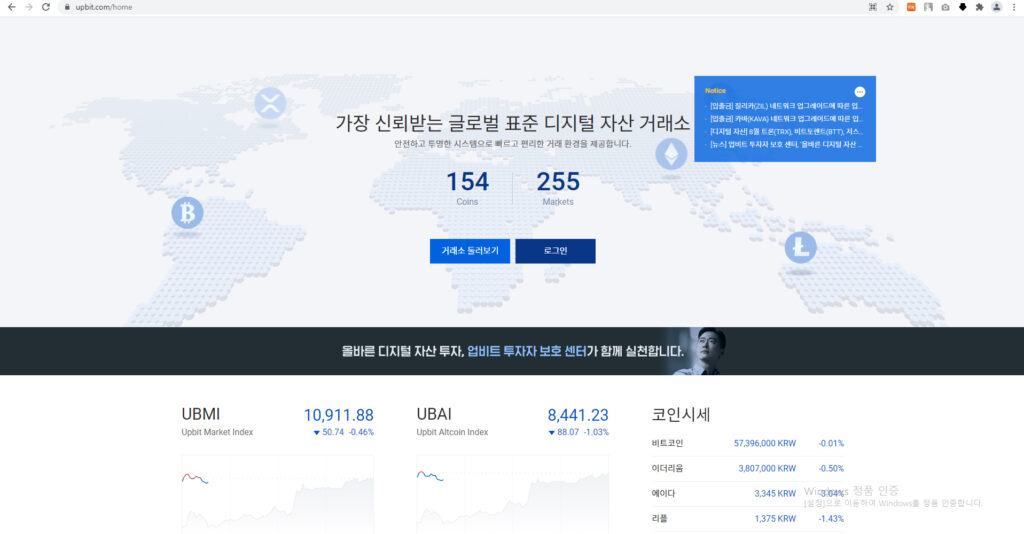Select the 비트코인 price row
Image resolution: width=1024 pixels, height=534 pixels.
(x=748, y=443)
